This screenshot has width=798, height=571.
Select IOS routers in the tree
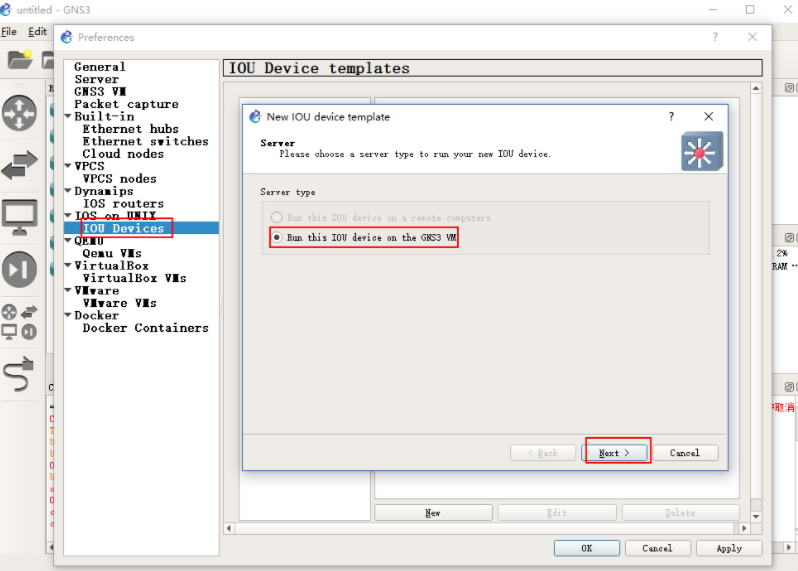click(x=123, y=204)
